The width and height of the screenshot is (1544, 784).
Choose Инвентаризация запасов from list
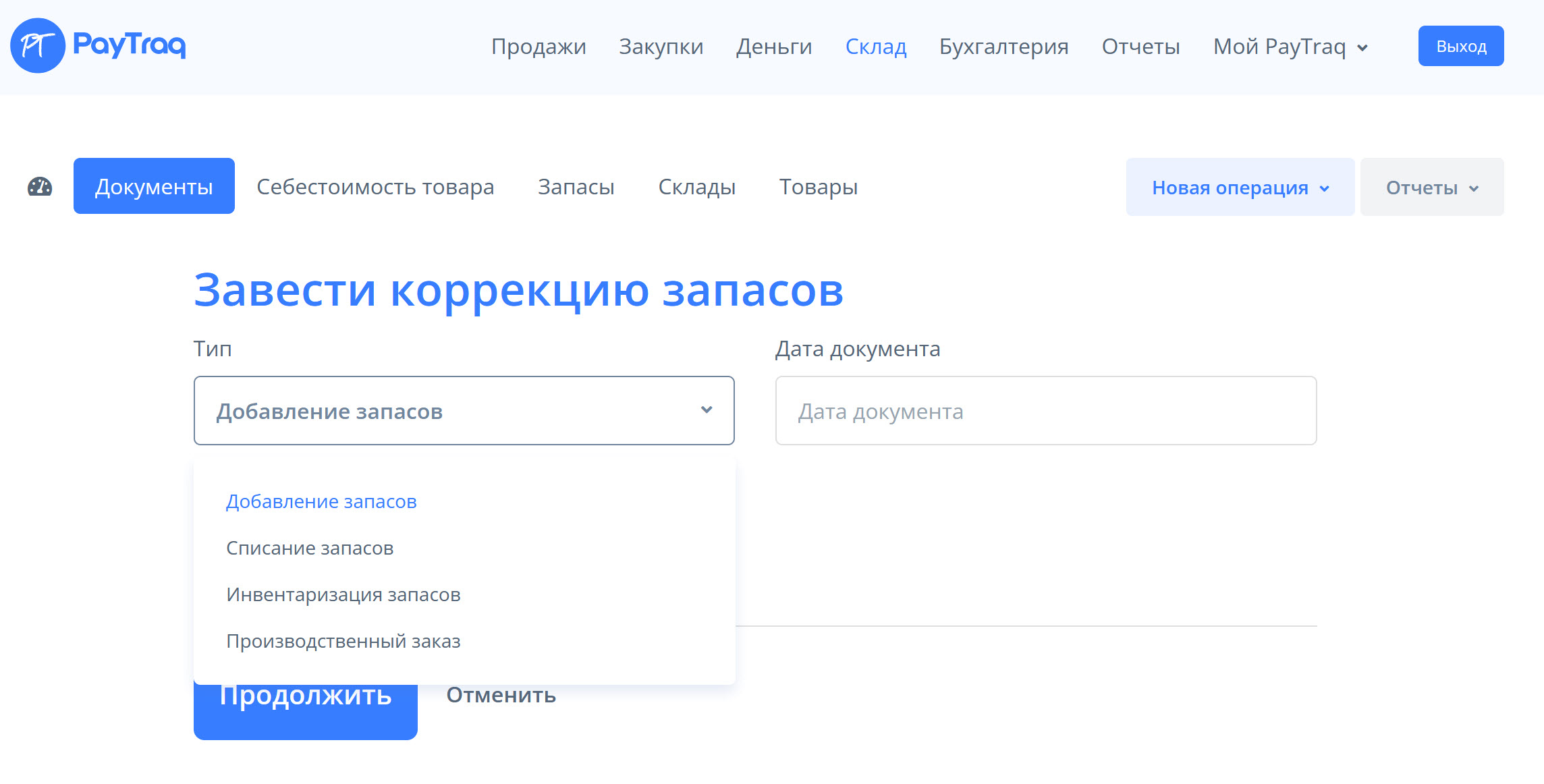[x=343, y=594]
